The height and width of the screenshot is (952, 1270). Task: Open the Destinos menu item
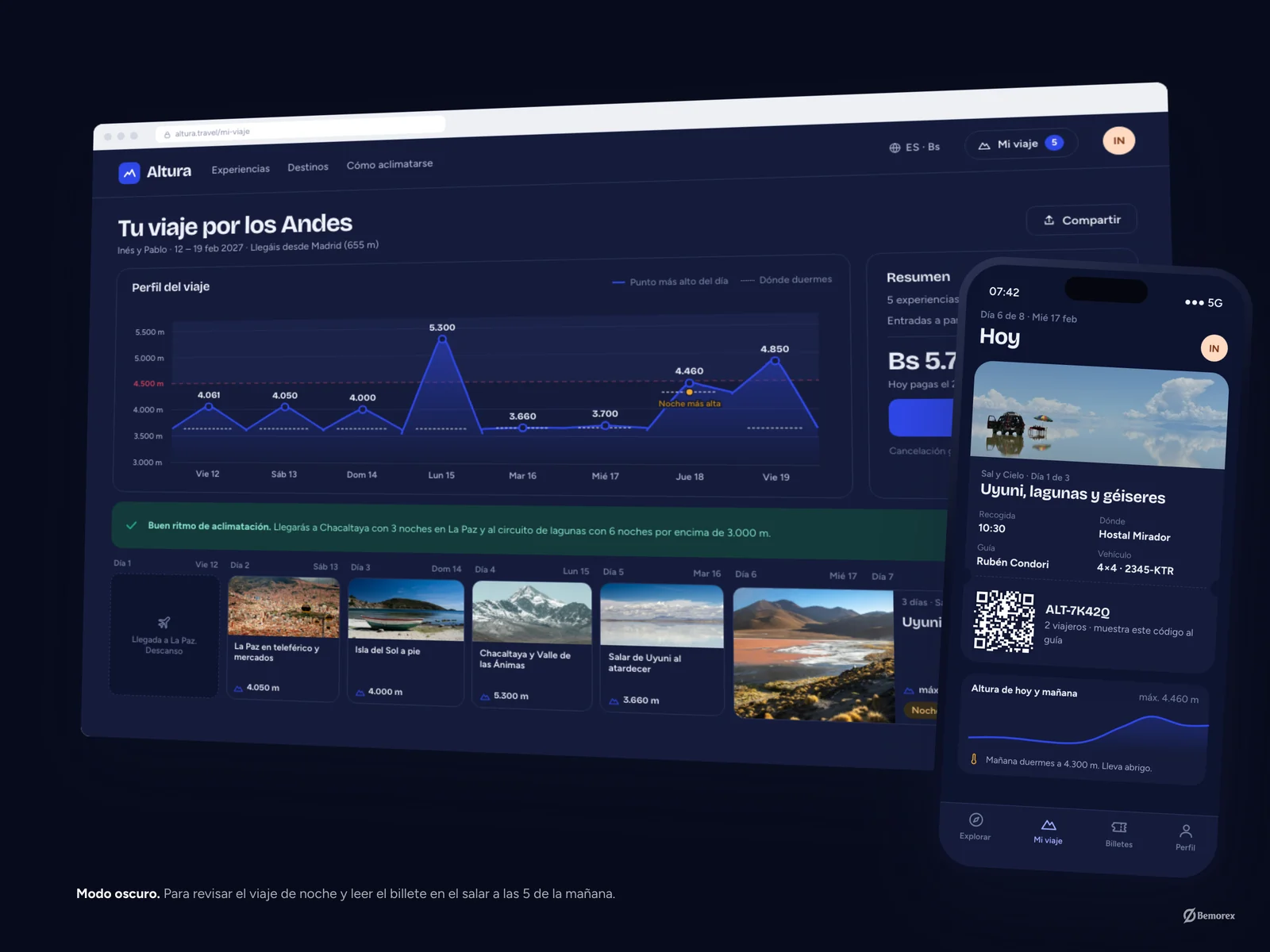308,167
